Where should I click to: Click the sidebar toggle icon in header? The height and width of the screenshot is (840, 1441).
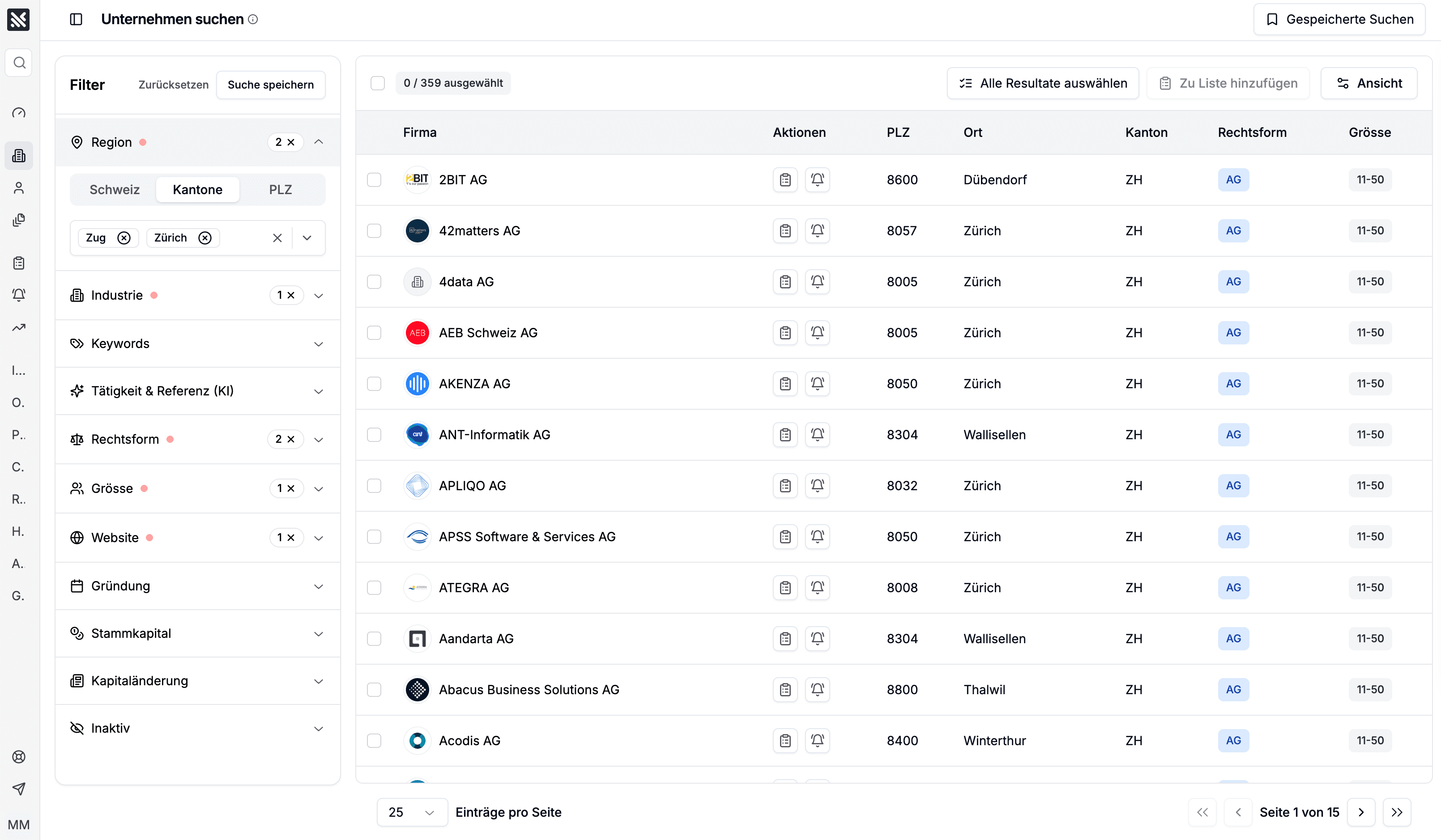pyautogui.click(x=76, y=19)
